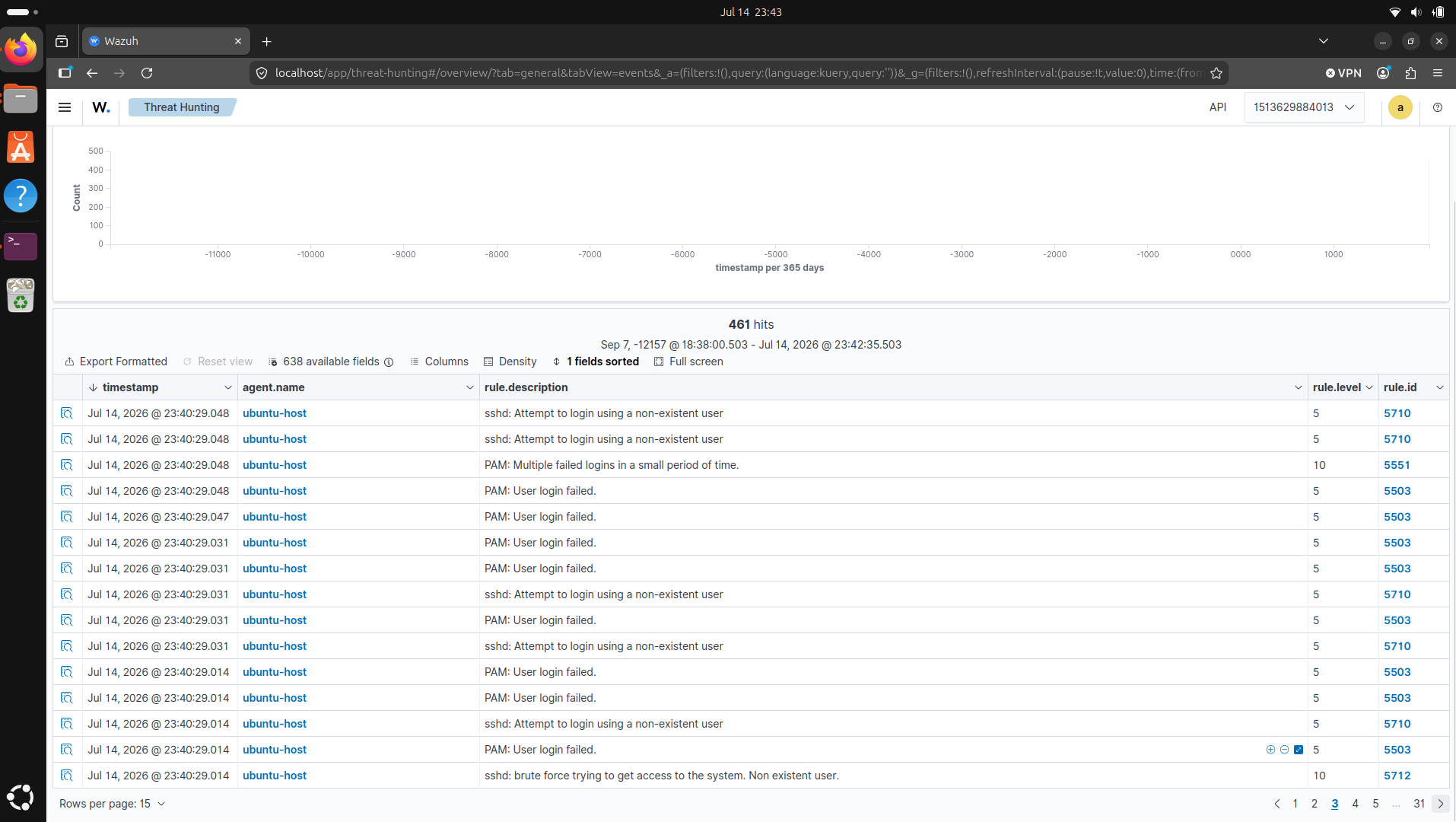Open Trash from the dock
Viewport: 1456px width, 822px height.
tap(21, 295)
